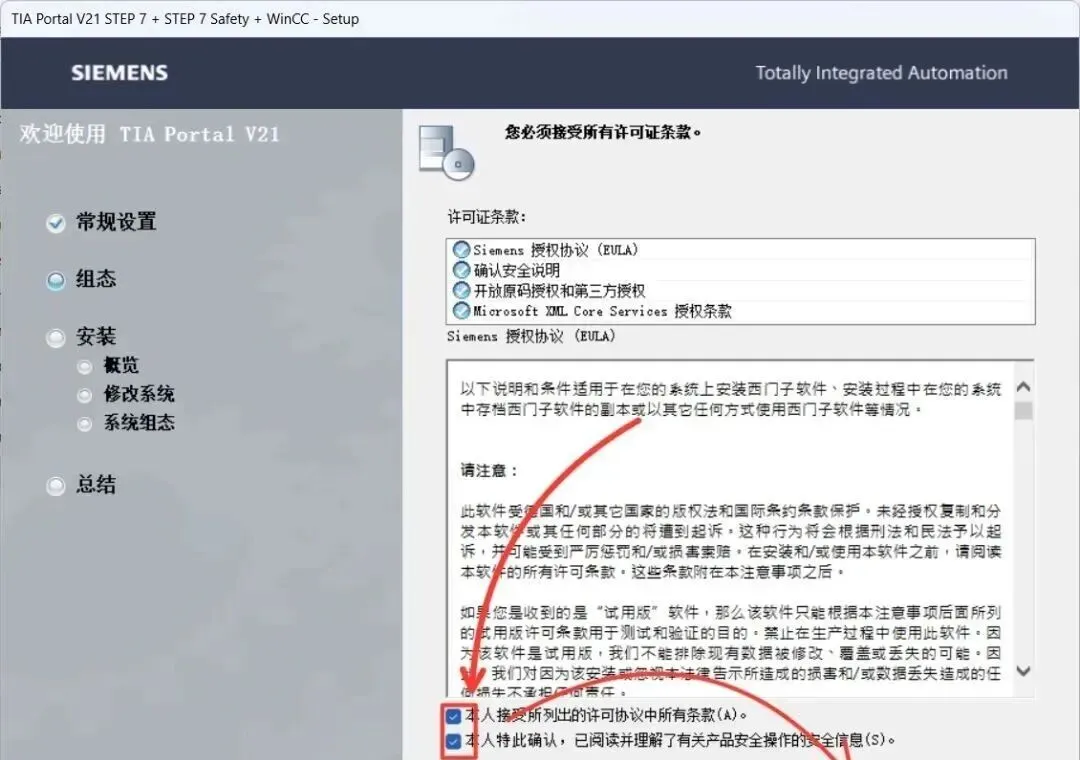Click the scroll down arrow of license text
This screenshot has height=760, width=1080.
pyautogui.click(x=1024, y=670)
